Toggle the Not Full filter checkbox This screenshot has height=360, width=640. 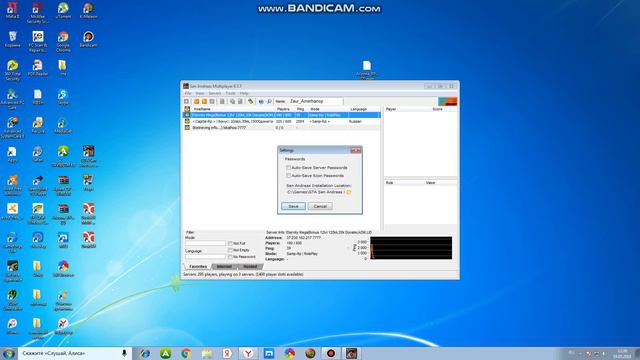pyautogui.click(x=230, y=243)
